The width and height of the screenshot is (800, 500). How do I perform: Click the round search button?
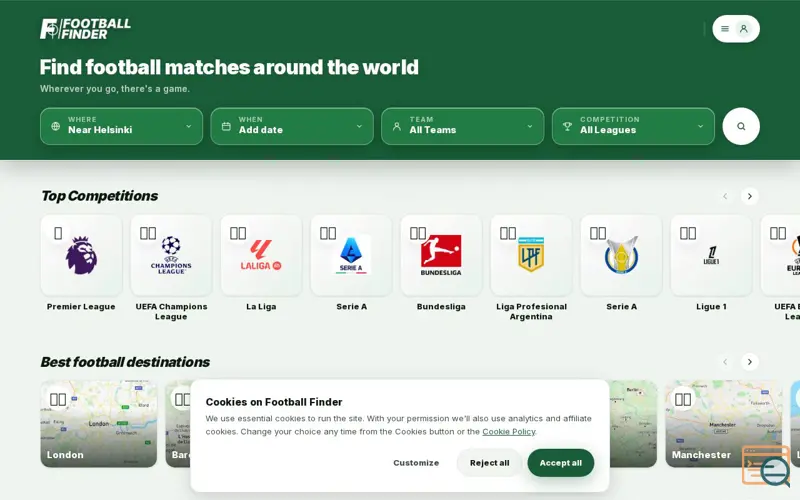(x=741, y=126)
